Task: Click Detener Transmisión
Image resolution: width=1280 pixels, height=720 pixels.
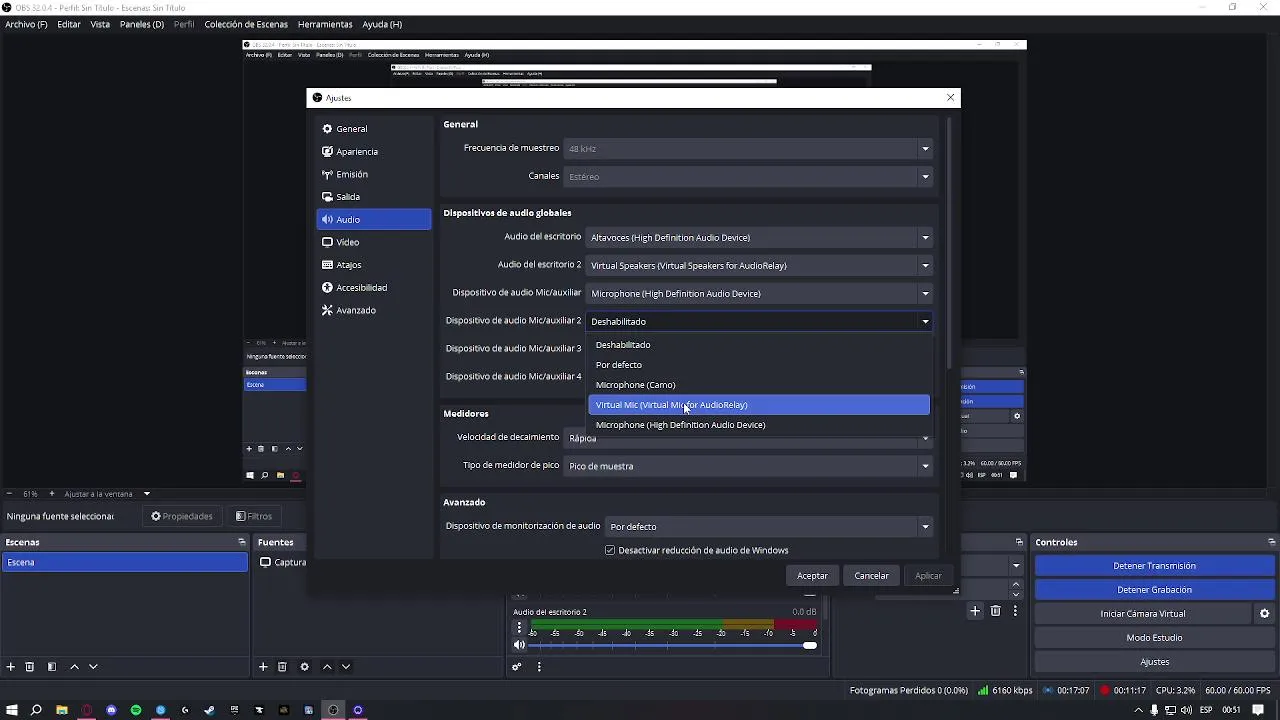Action: [1154, 566]
